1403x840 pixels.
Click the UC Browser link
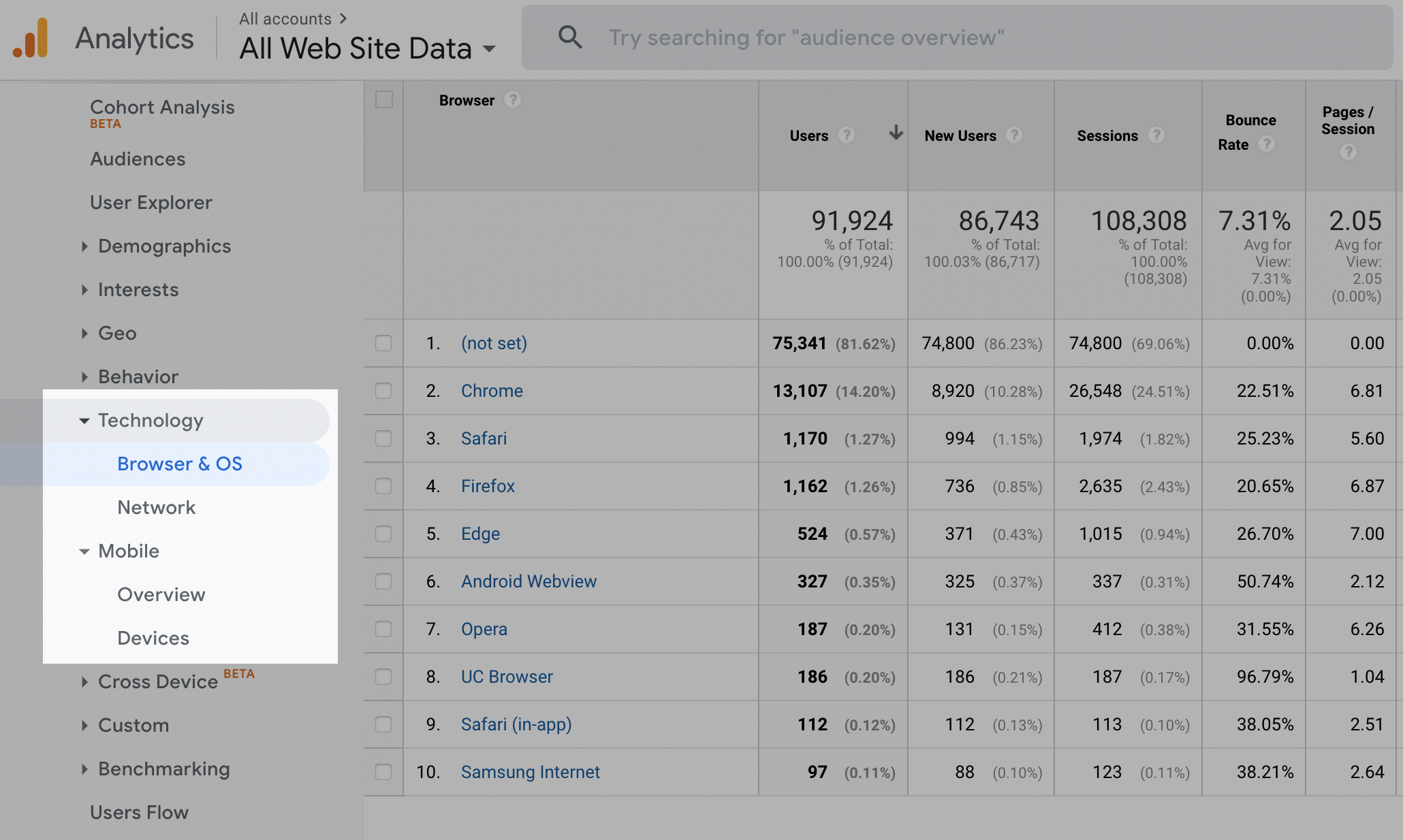(x=507, y=677)
